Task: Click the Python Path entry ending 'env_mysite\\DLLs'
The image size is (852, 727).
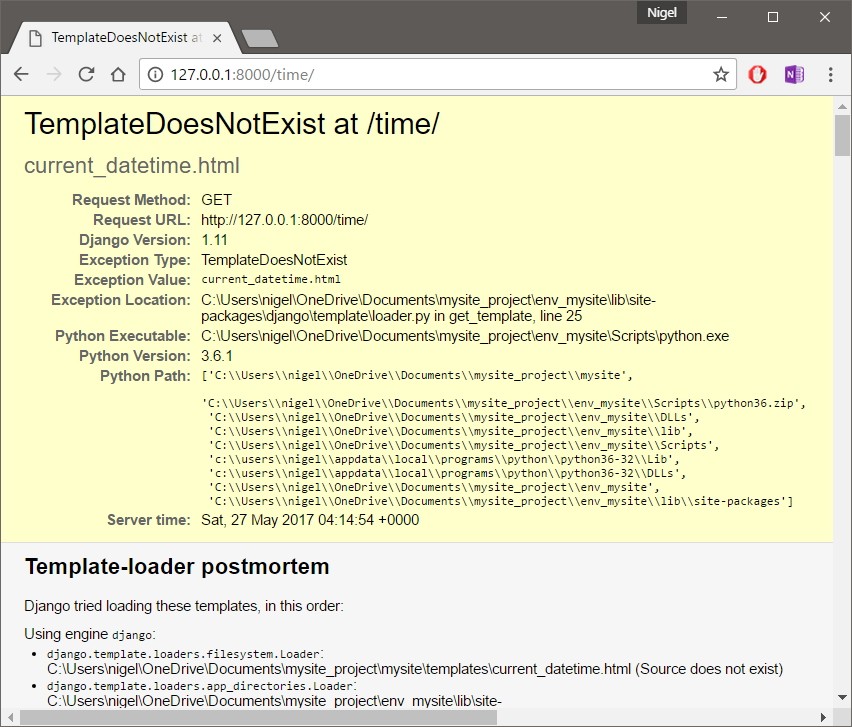Action: [454, 417]
